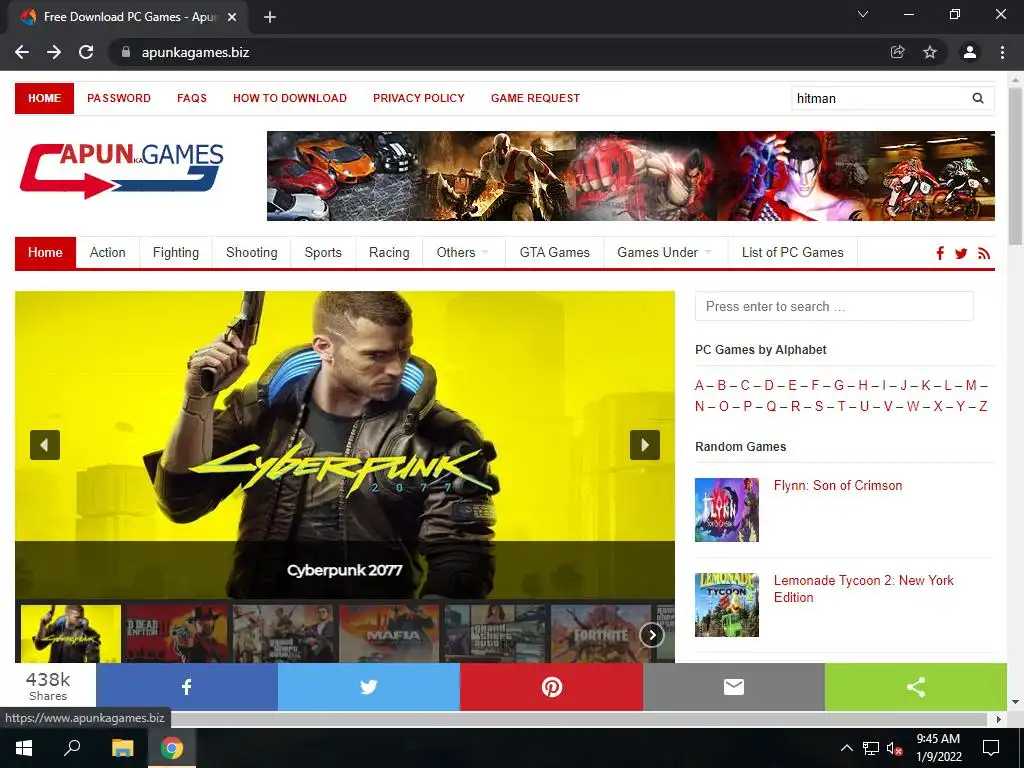Screen dimensions: 1024x768
Task: Open the Chrome three-dot menu
Action: point(1002,52)
